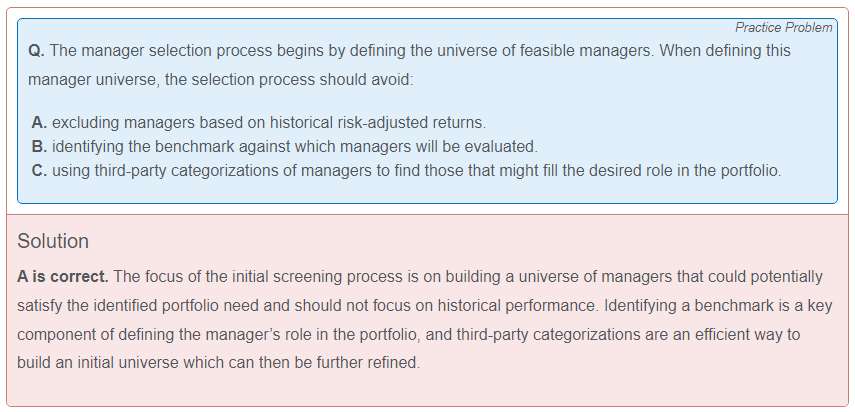The image size is (855, 412).
Task: Click the bold letter B. option marker
Action: [x=40, y=147]
